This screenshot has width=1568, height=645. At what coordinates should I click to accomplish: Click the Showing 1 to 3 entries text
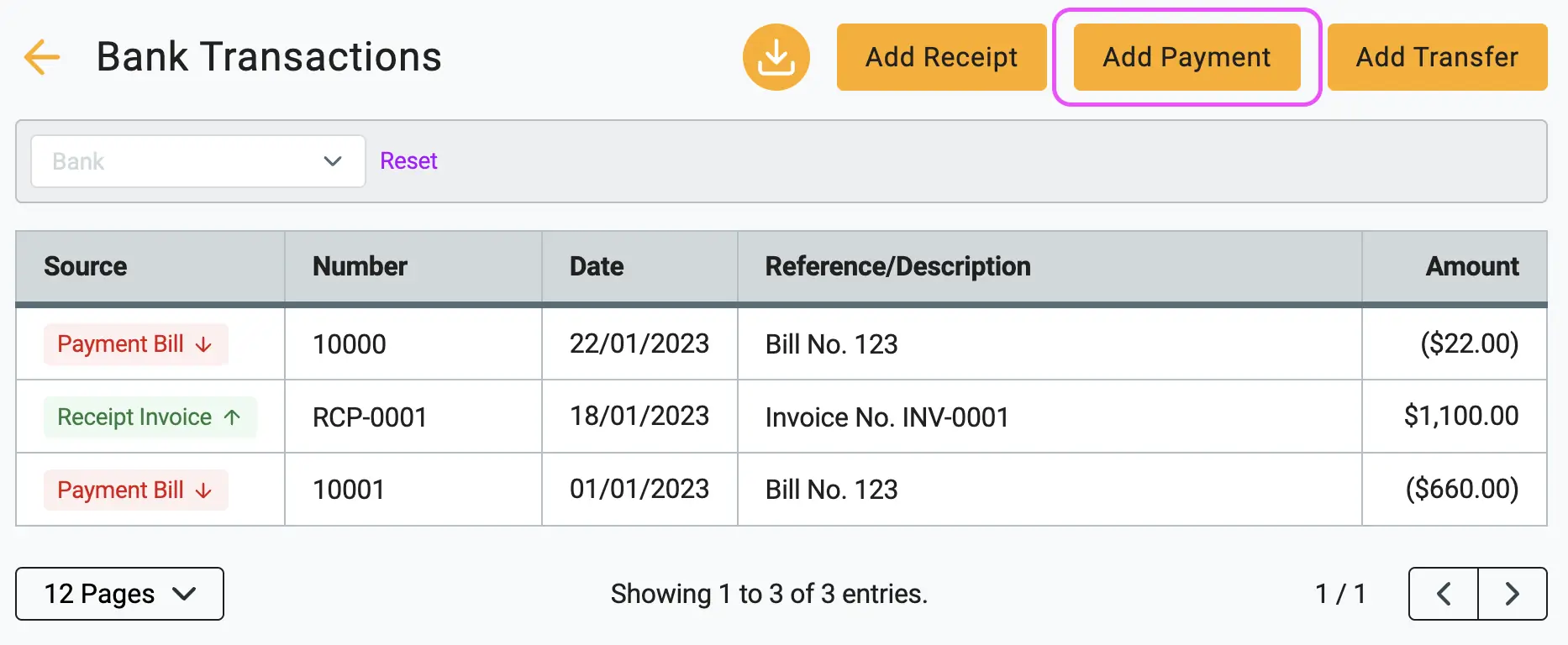(x=769, y=594)
